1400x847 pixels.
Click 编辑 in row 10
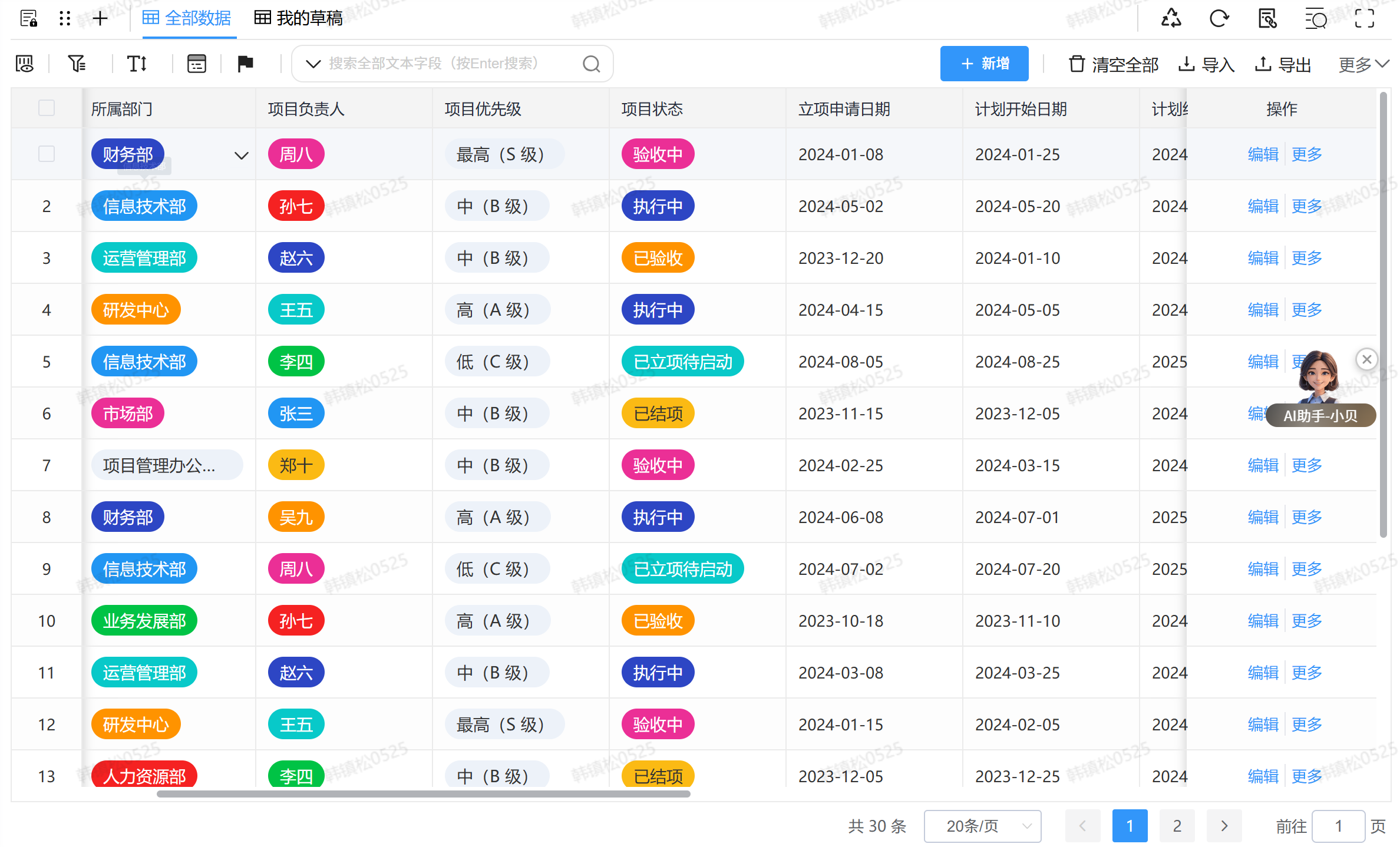coord(1263,621)
